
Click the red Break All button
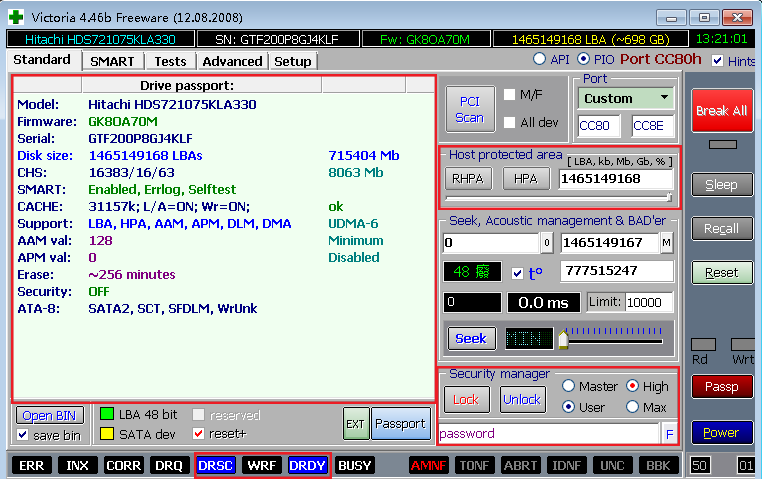[x=722, y=111]
